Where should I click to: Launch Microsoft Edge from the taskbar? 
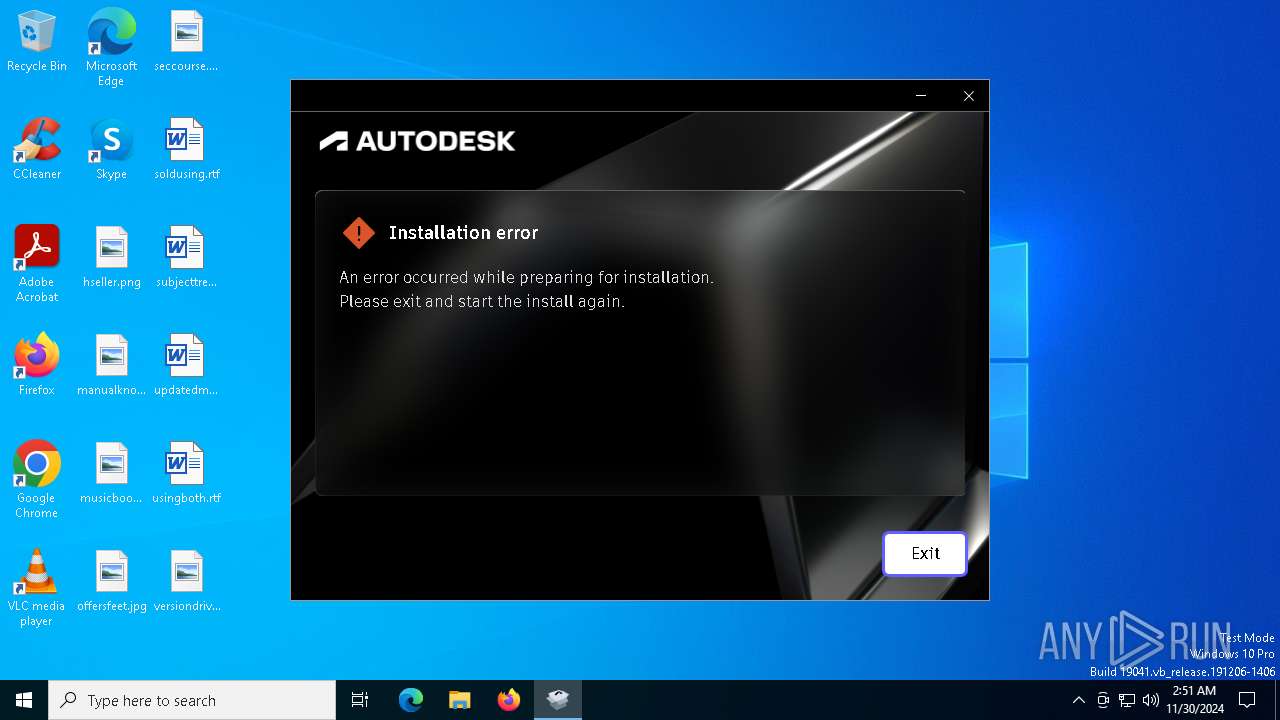click(411, 700)
